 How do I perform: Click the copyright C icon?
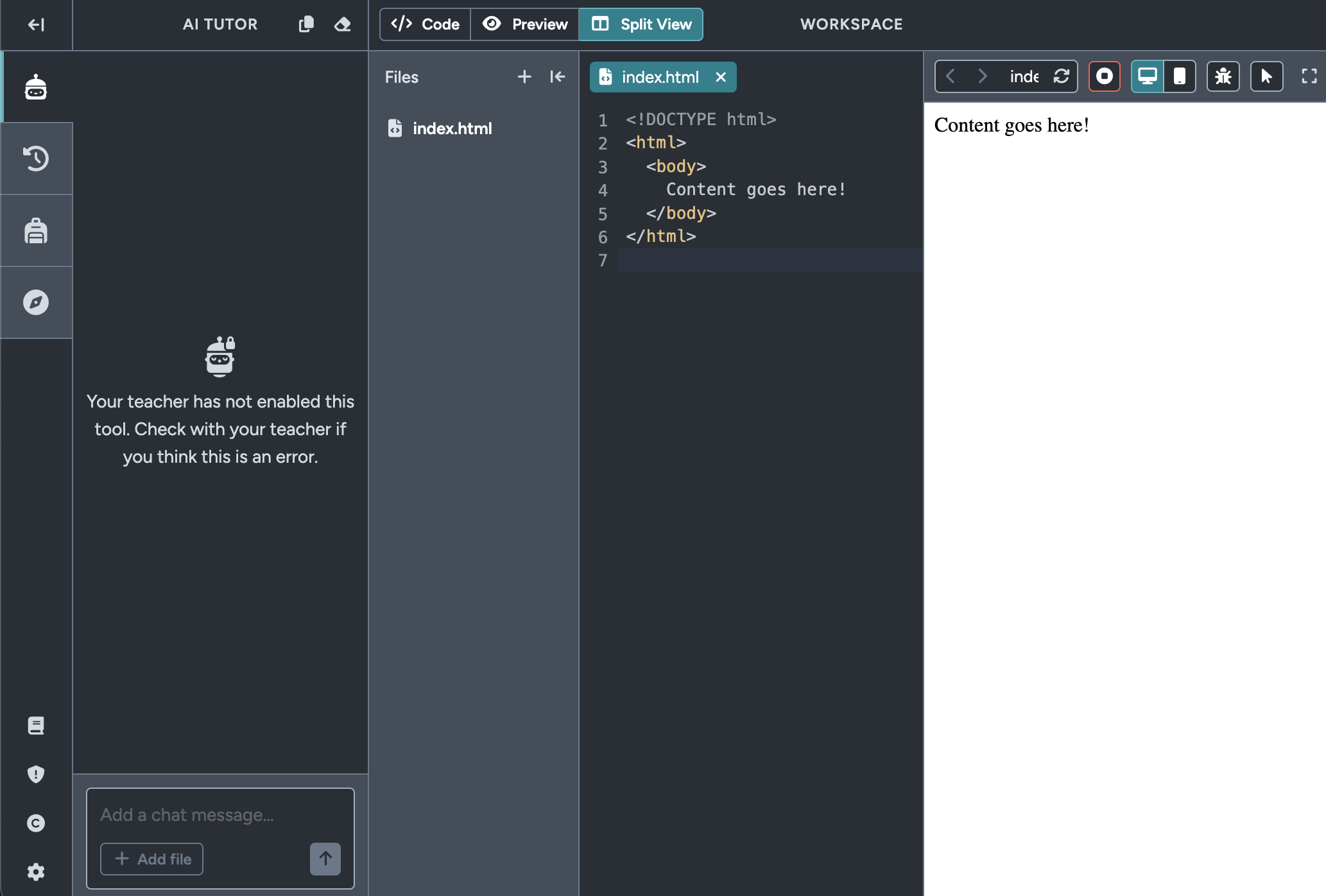pos(36,823)
